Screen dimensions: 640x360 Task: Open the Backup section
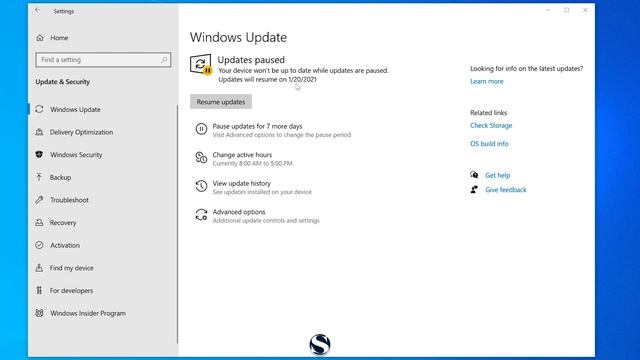tap(60, 177)
